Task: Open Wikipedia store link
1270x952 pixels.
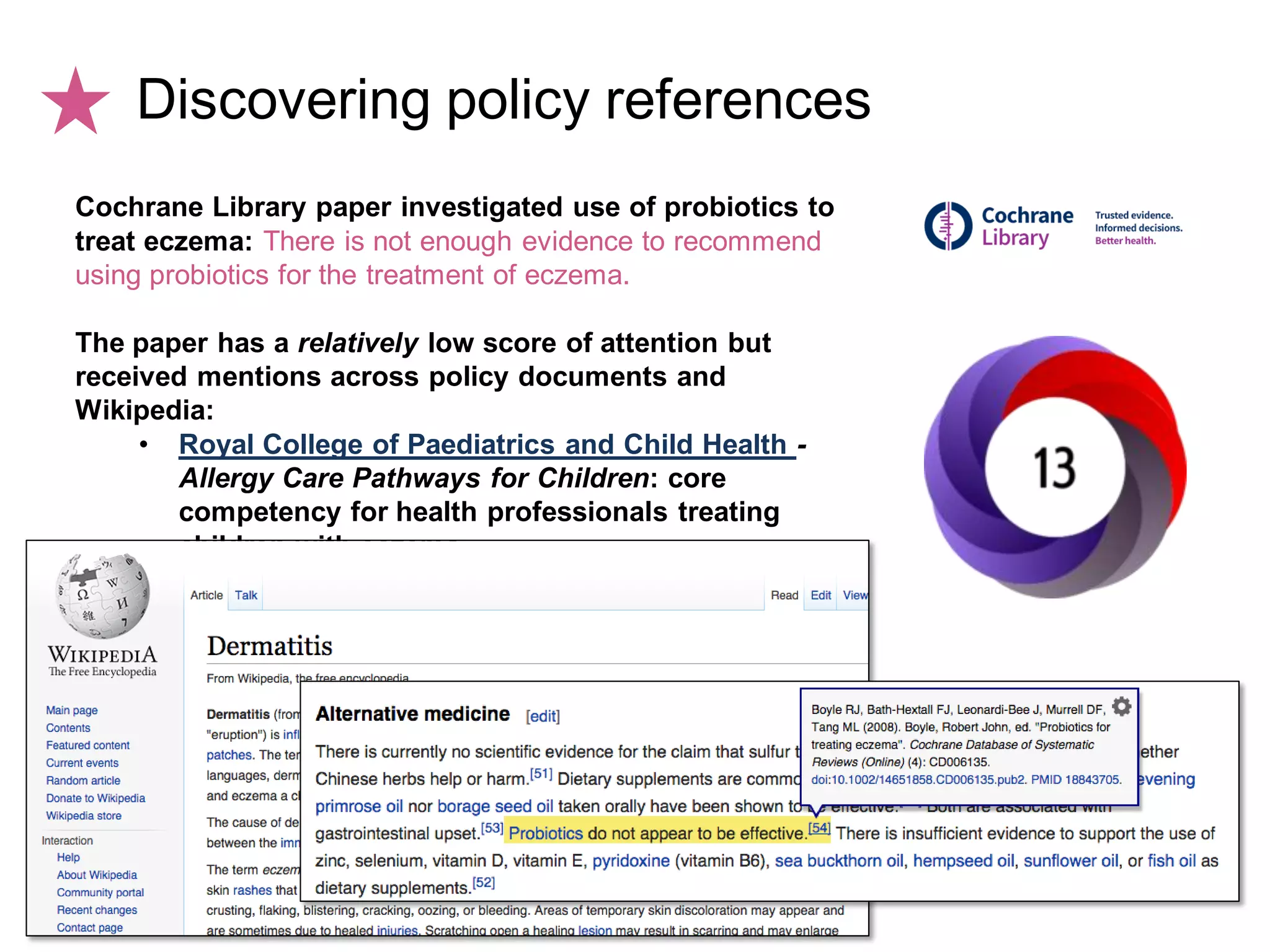Action: 84,816
